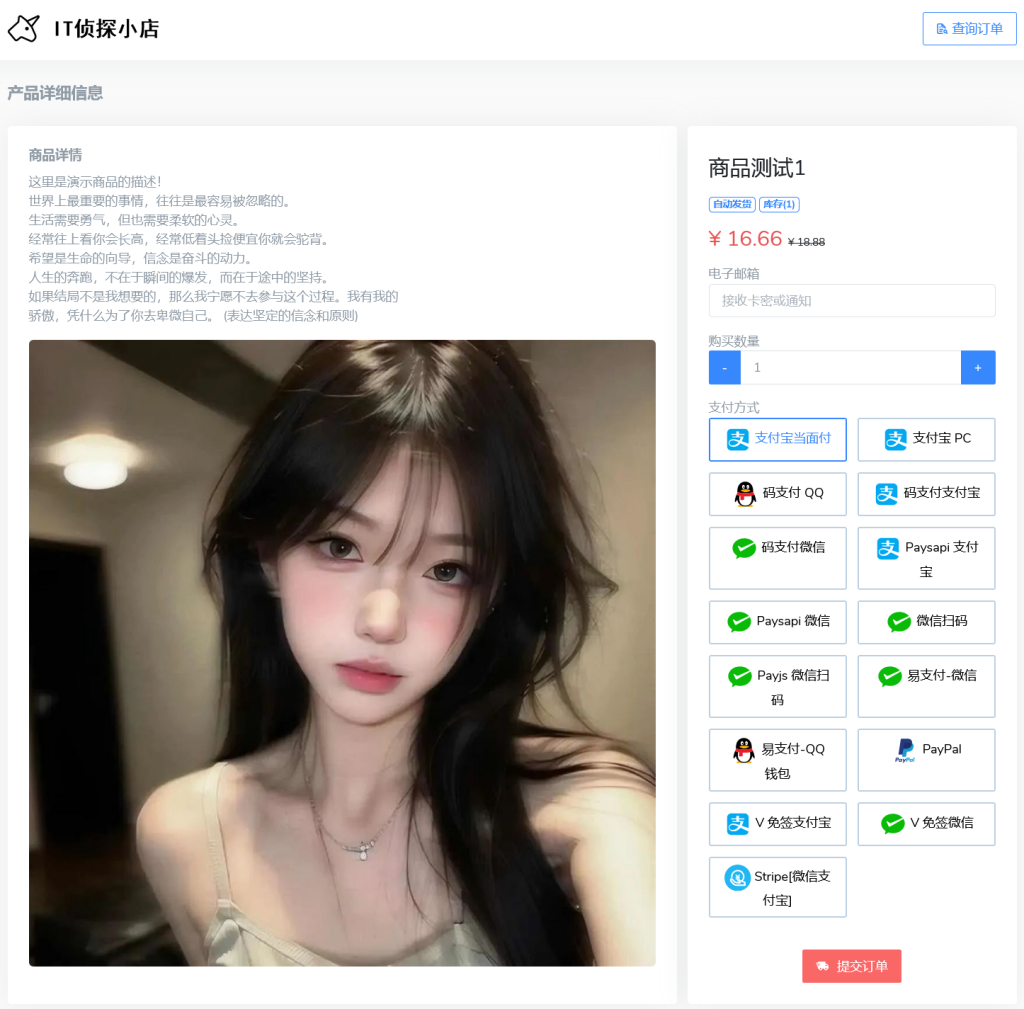Submit the order with 提交订单
The image size is (1024, 1009).
coord(851,966)
